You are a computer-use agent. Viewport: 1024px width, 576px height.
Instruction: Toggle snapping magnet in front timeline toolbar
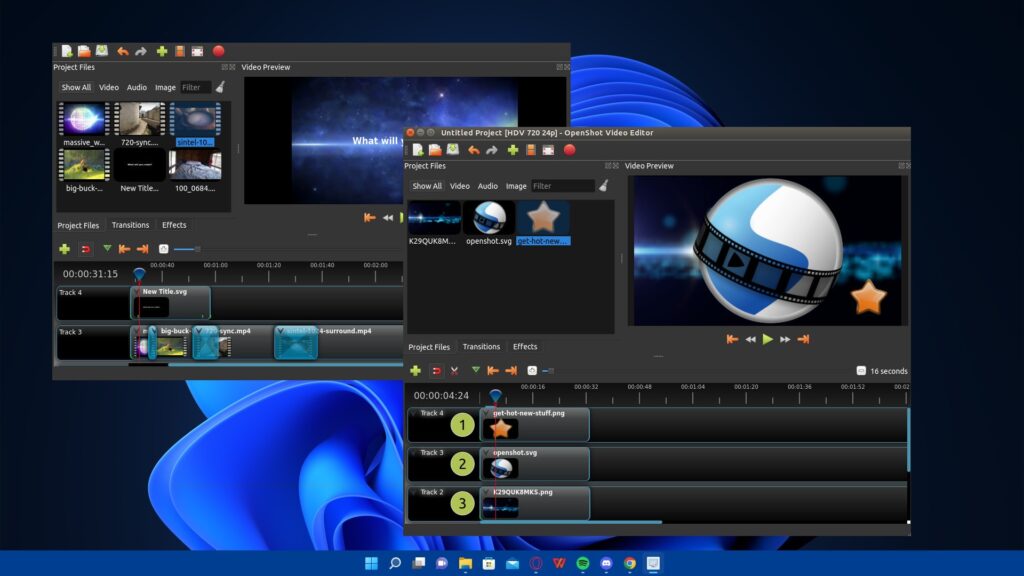[436, 371]
